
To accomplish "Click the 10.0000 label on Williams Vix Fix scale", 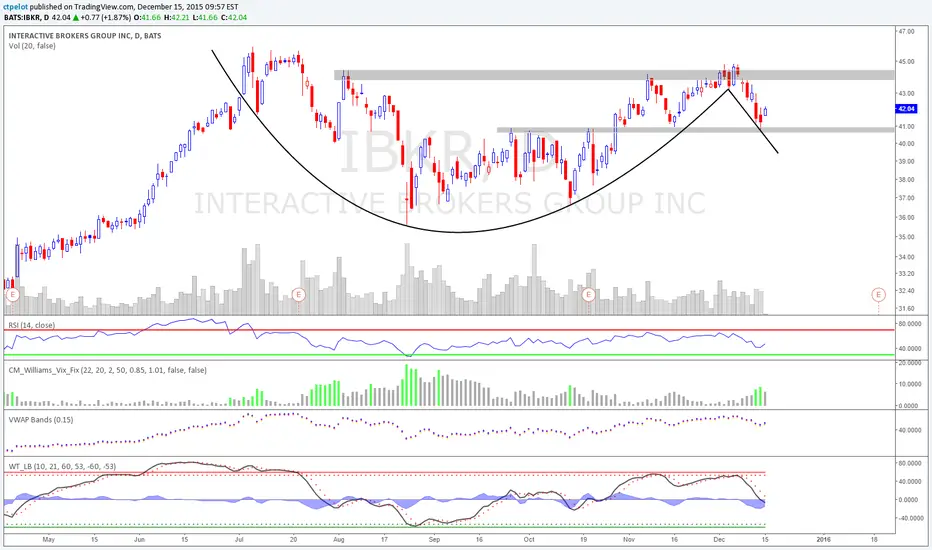I will pos(910,384).
